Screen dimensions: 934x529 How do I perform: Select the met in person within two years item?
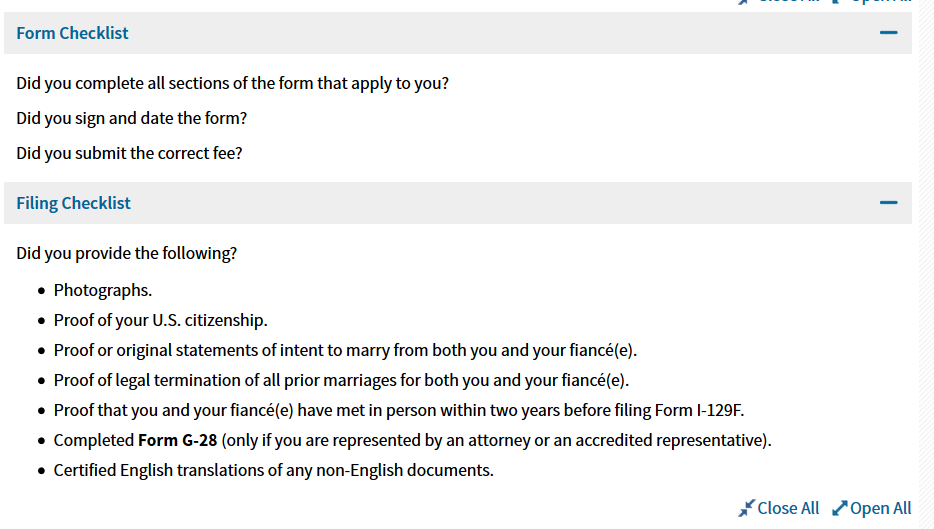point(398,410)
